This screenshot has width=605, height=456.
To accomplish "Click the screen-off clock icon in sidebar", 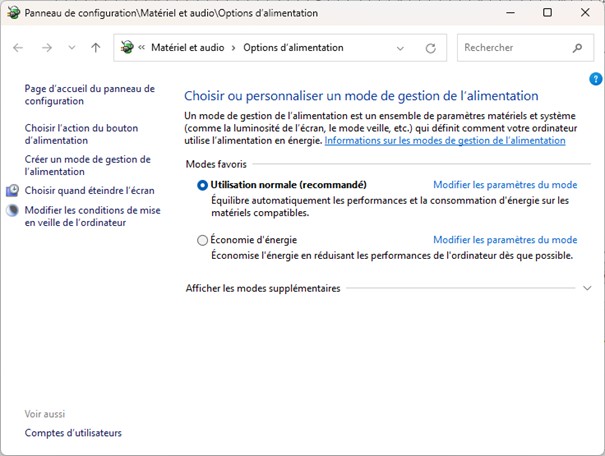I will click(x=12, y=191).
